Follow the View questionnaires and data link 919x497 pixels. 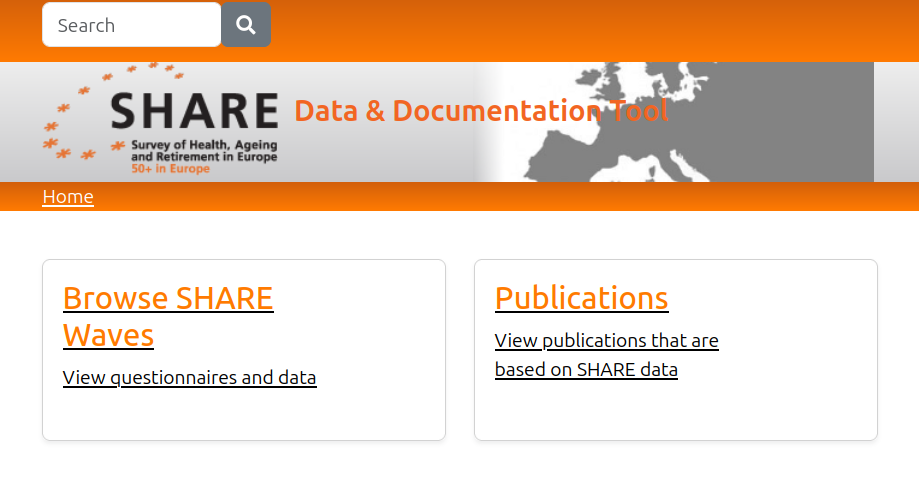(x=189, y=378)
